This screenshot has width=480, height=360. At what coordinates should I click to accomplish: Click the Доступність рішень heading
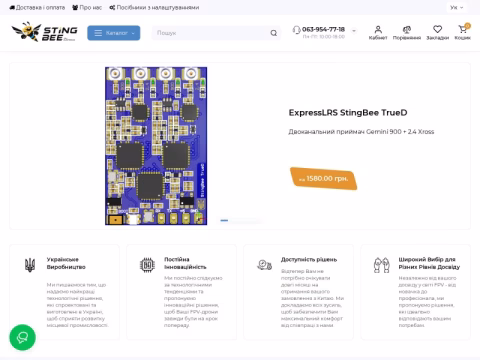[x=309, y=259]
